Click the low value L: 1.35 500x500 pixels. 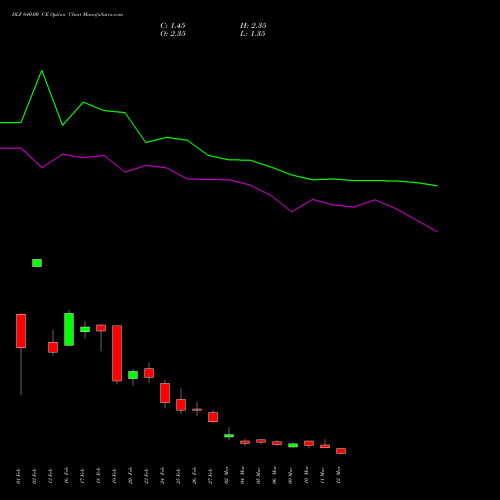pos(253,34)
